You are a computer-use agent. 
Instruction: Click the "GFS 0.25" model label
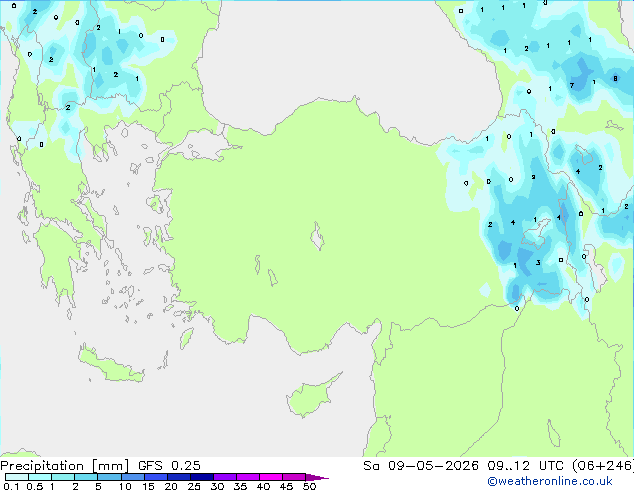[x=169, y=466]
